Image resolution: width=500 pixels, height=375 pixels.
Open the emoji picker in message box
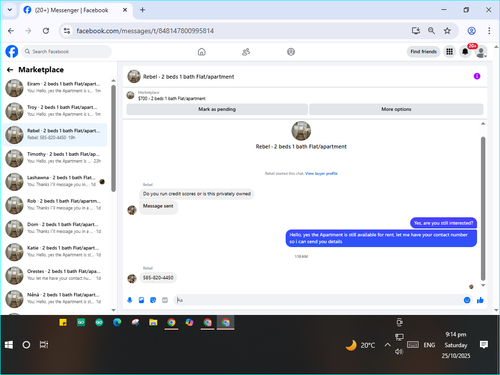pyautogui.click(x=467, y=300)
